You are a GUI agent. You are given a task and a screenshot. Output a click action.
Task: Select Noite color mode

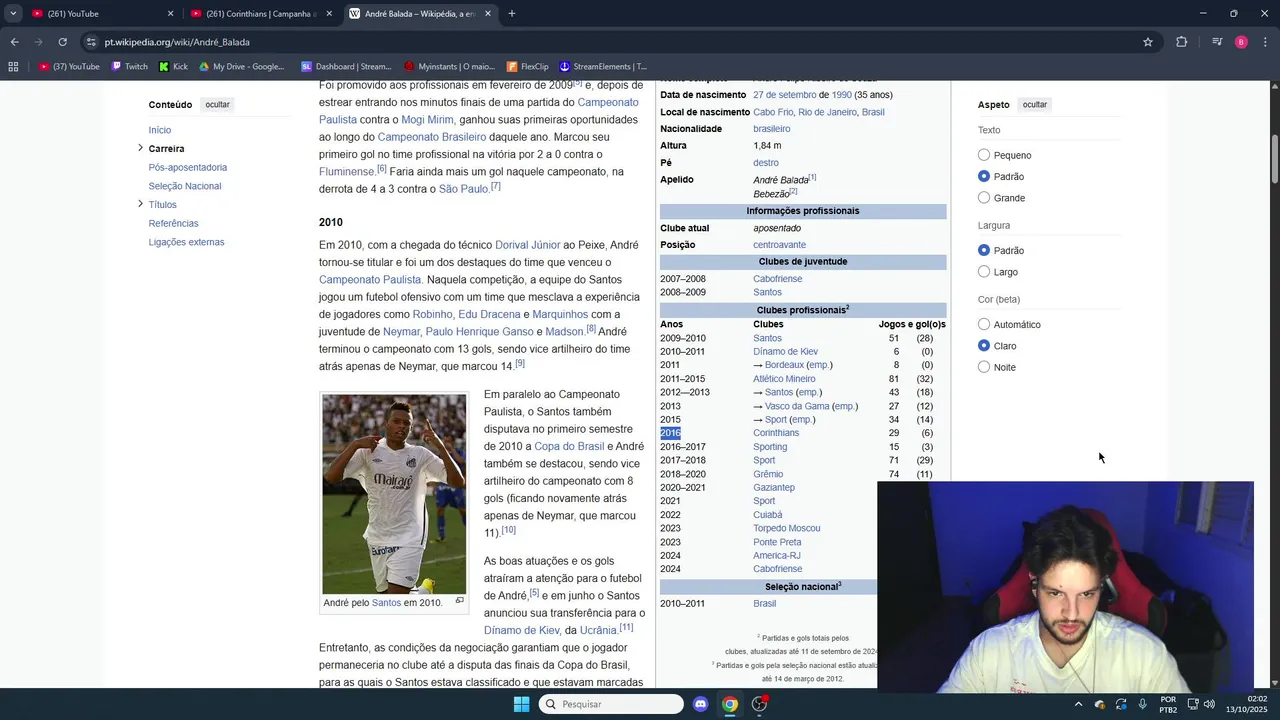pos(984,367)
